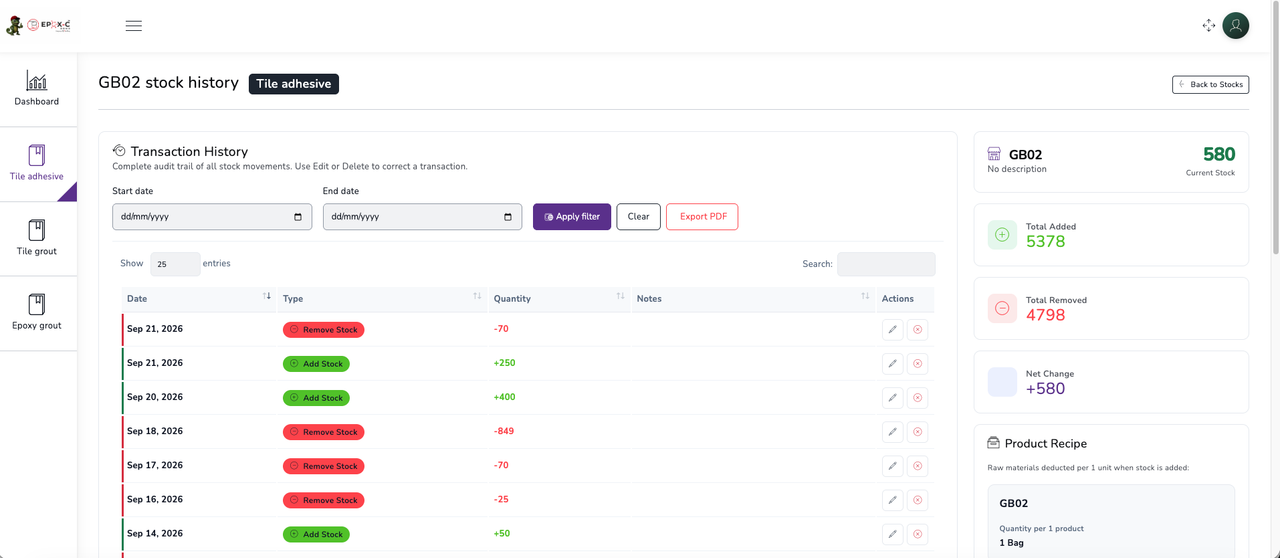1280x558 pixels.
Task: Click Export PDF button
Action: coord(702,217)
